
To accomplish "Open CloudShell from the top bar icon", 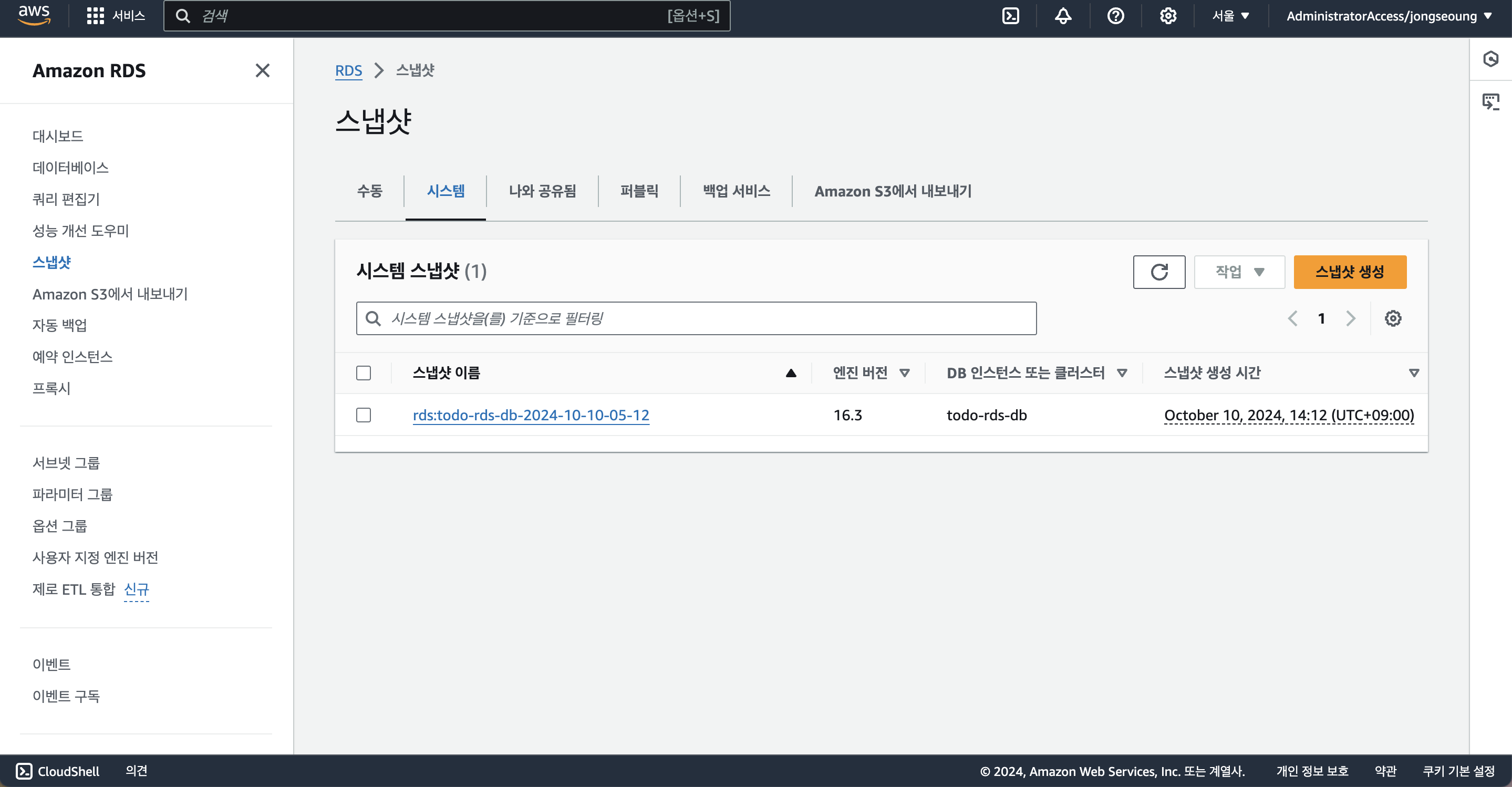I will click(x=1010, y=16).
